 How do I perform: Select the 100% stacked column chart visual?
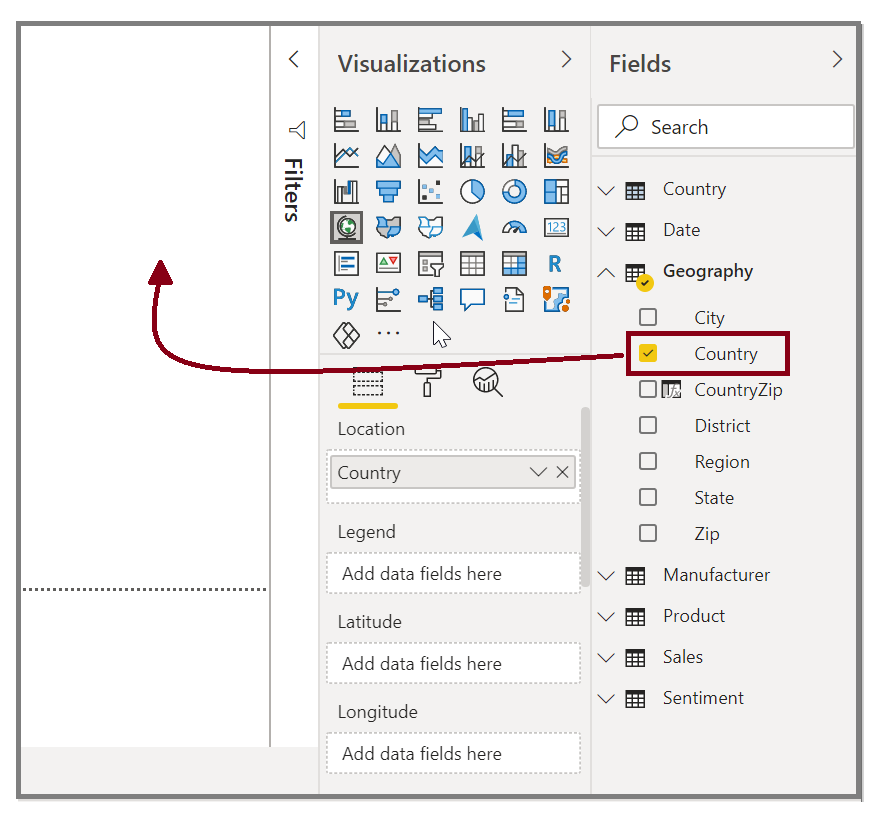pyautogui.click(x=556, y=120)
